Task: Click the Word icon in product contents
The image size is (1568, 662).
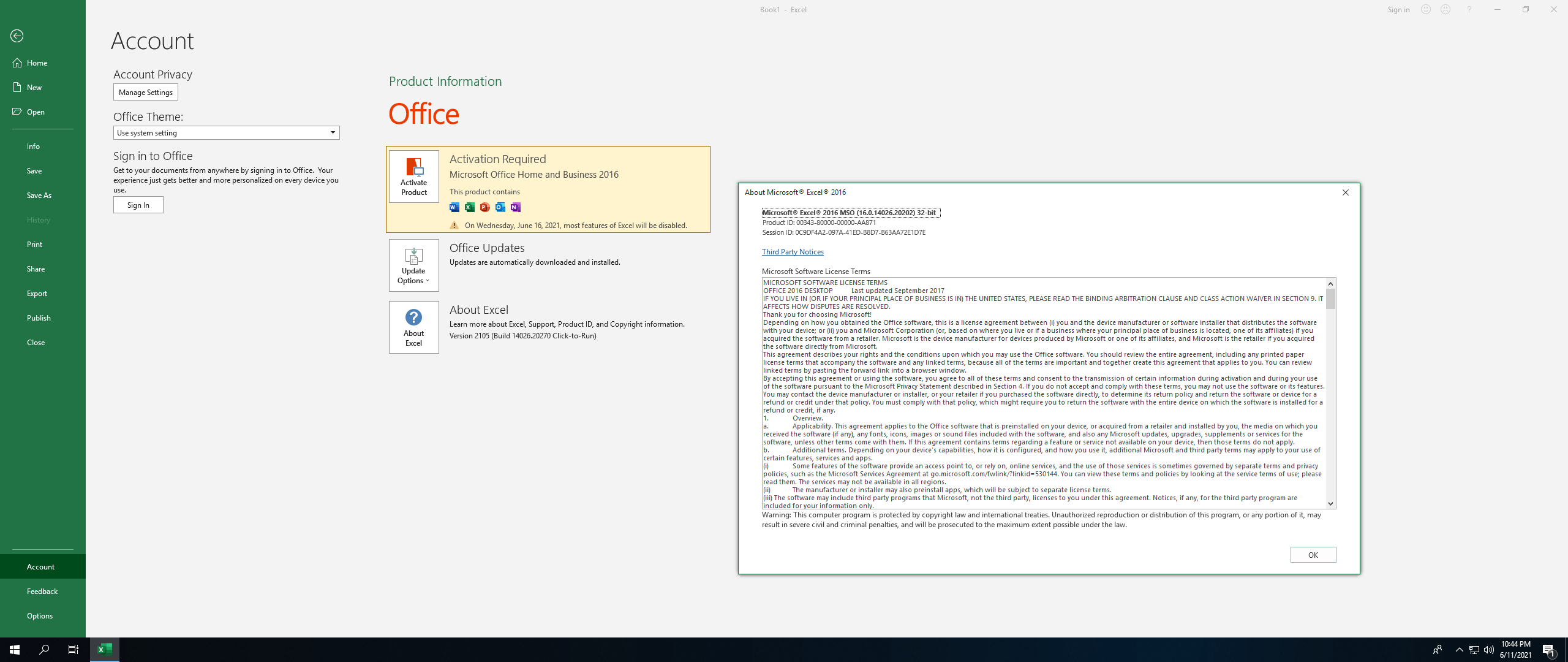Action: [x=454, y=207]
